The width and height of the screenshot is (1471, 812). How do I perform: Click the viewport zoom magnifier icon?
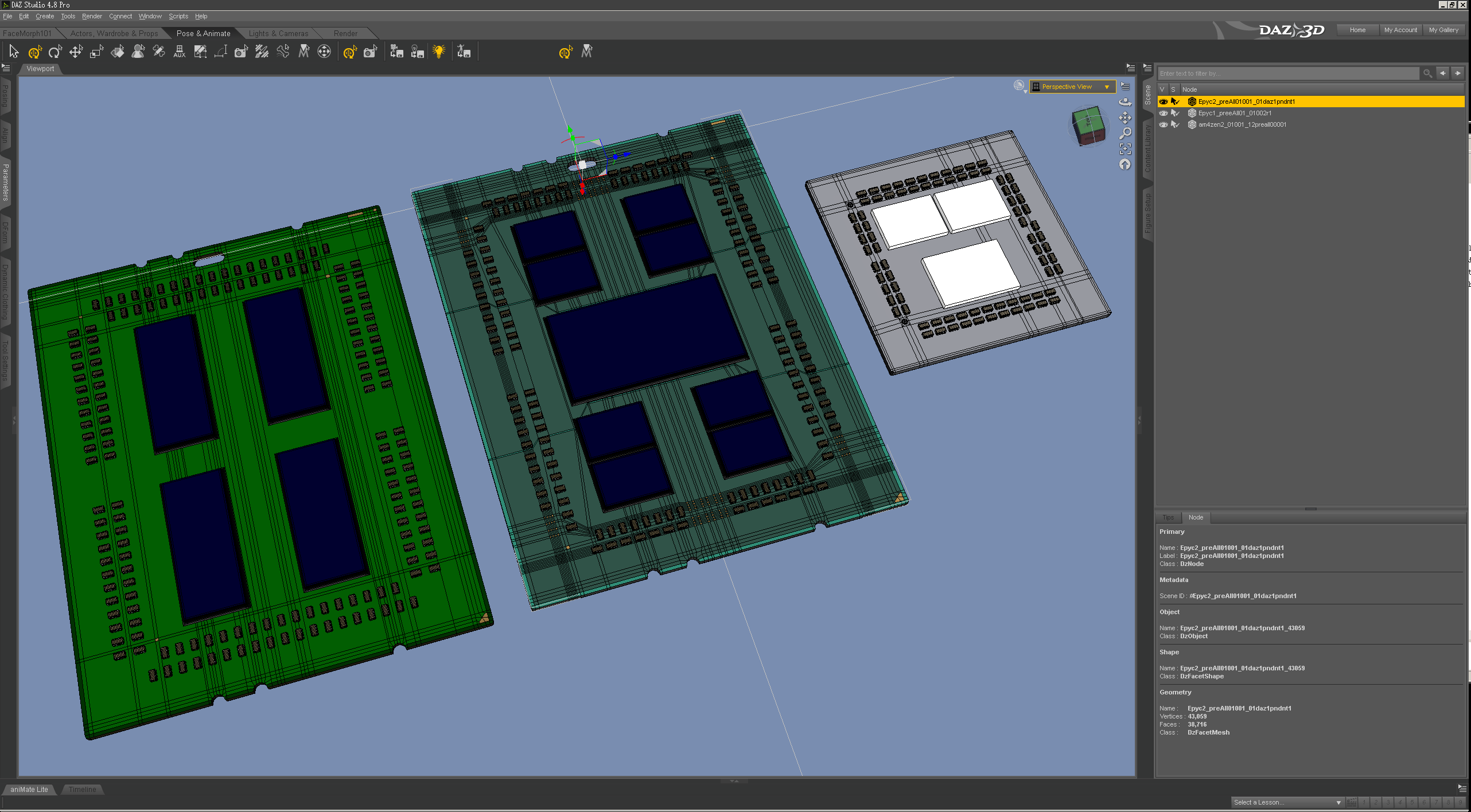[1125, 134]
